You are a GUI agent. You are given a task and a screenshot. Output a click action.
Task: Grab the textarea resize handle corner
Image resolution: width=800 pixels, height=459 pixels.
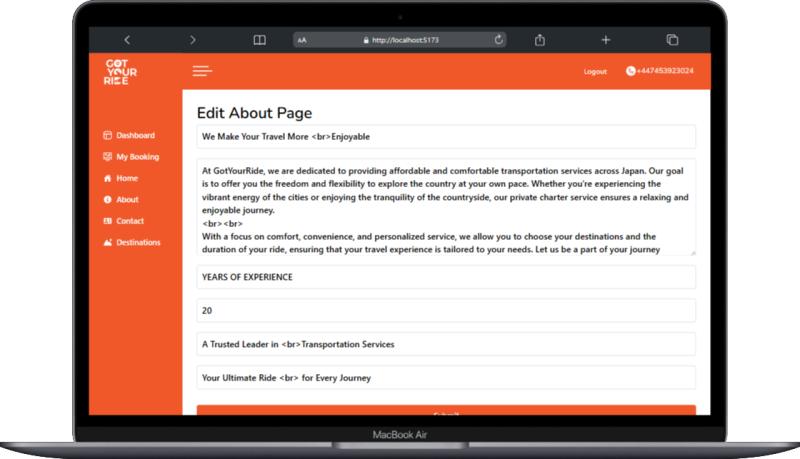click(x=692, y=252)
